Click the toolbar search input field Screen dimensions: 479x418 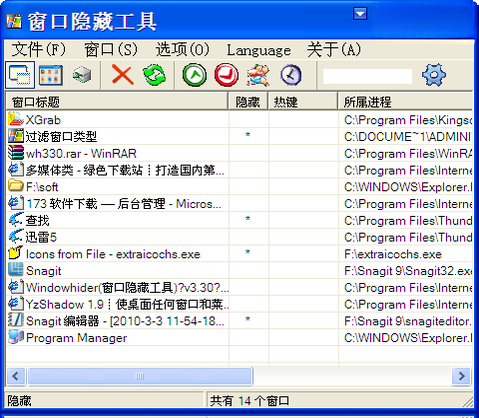(367, 76)
